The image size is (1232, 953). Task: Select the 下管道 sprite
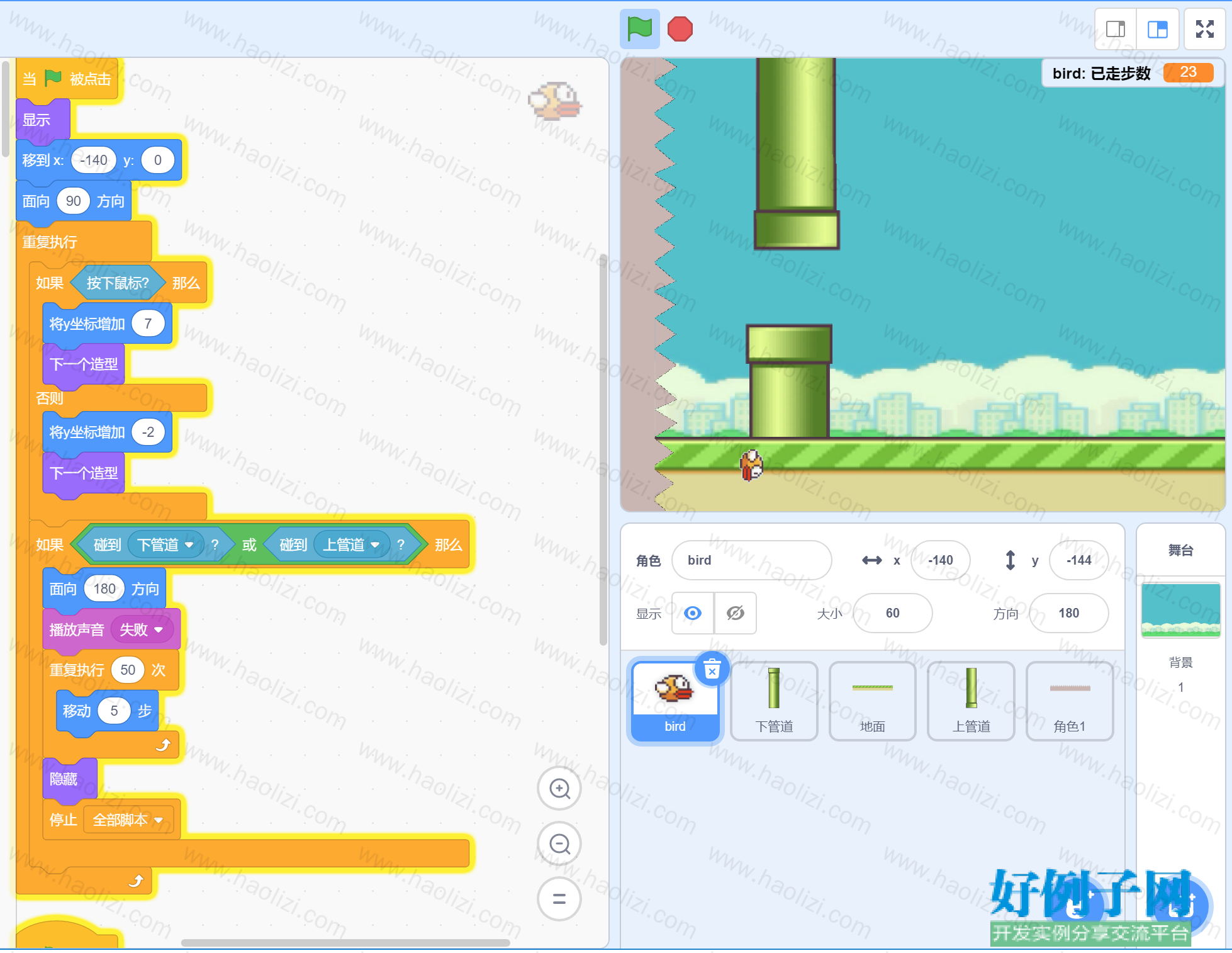click(774, 701)
